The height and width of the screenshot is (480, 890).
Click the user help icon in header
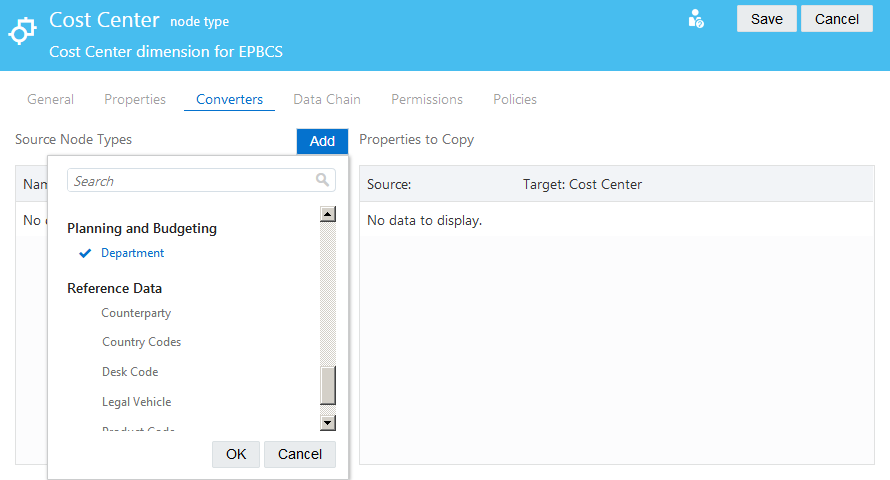[696, 19]
